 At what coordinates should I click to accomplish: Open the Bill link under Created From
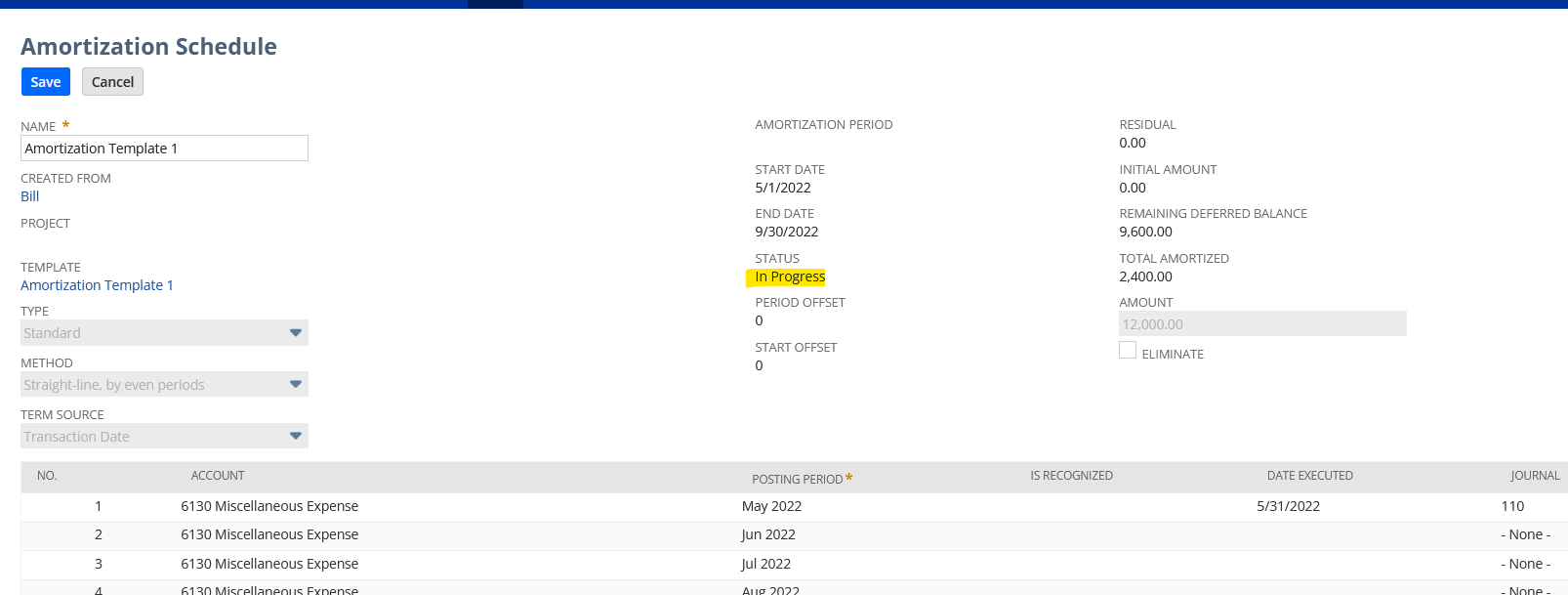(30, 196)
